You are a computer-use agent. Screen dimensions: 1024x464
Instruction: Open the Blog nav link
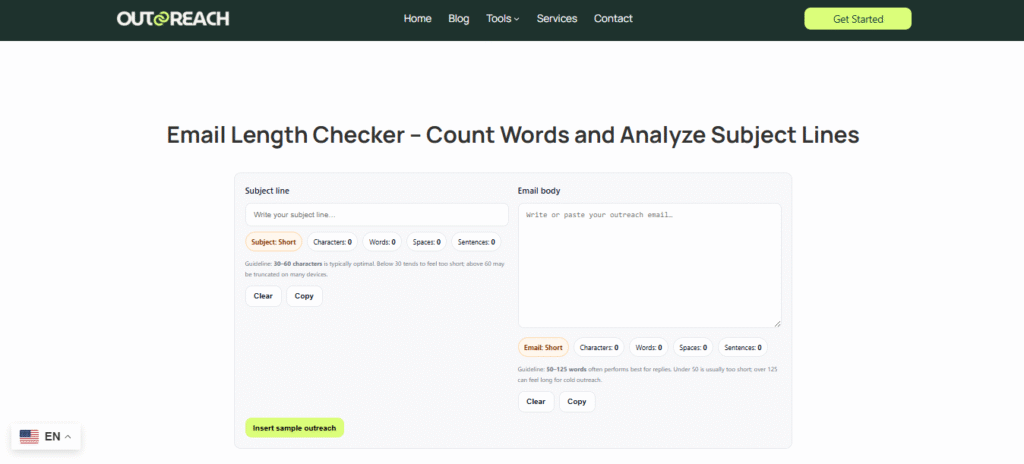point(459,19)
